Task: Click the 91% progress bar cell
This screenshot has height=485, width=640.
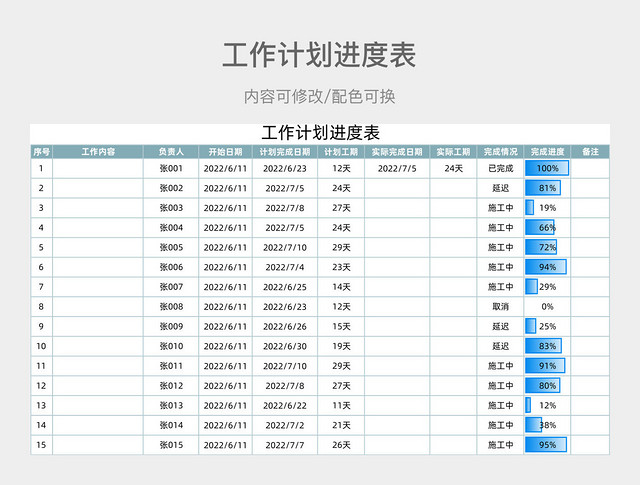Action: (547, 366)
